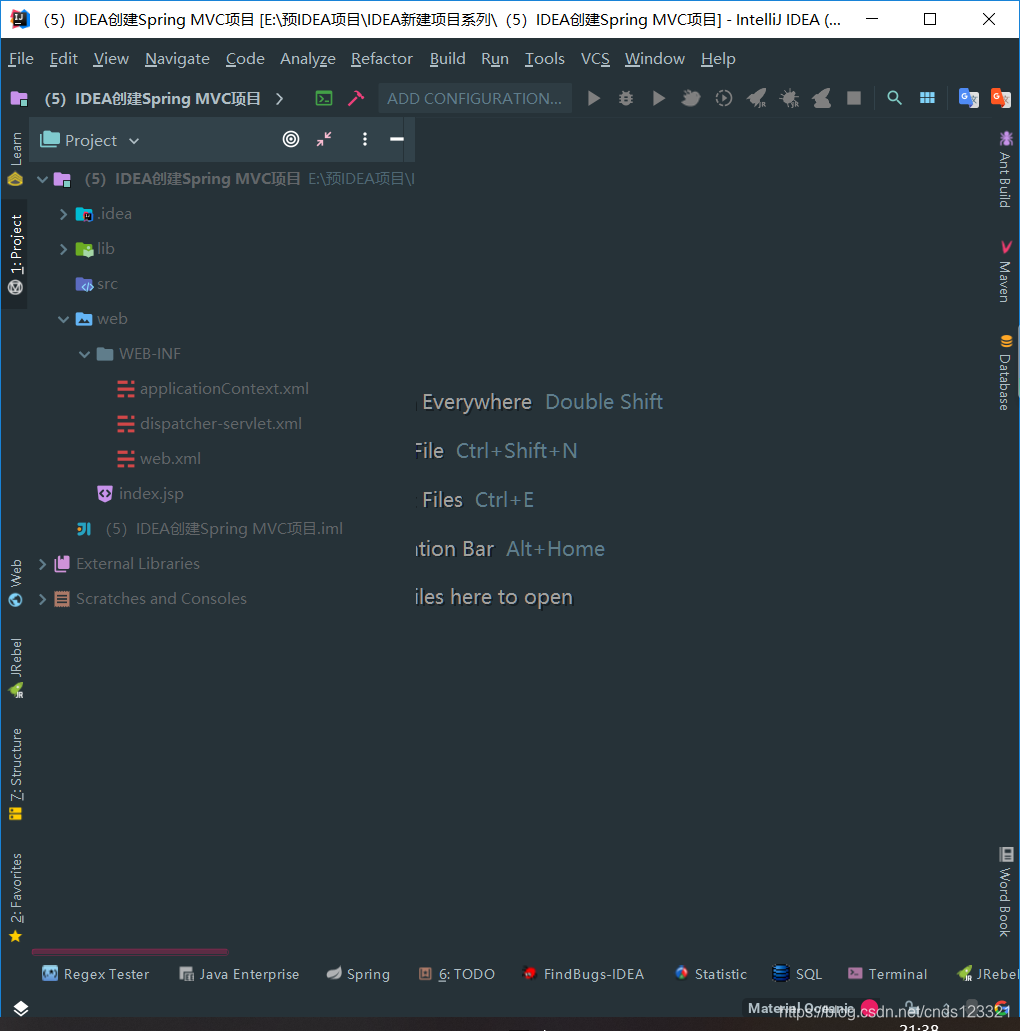Open Project panel three-dots options

[x=365, y=139]
